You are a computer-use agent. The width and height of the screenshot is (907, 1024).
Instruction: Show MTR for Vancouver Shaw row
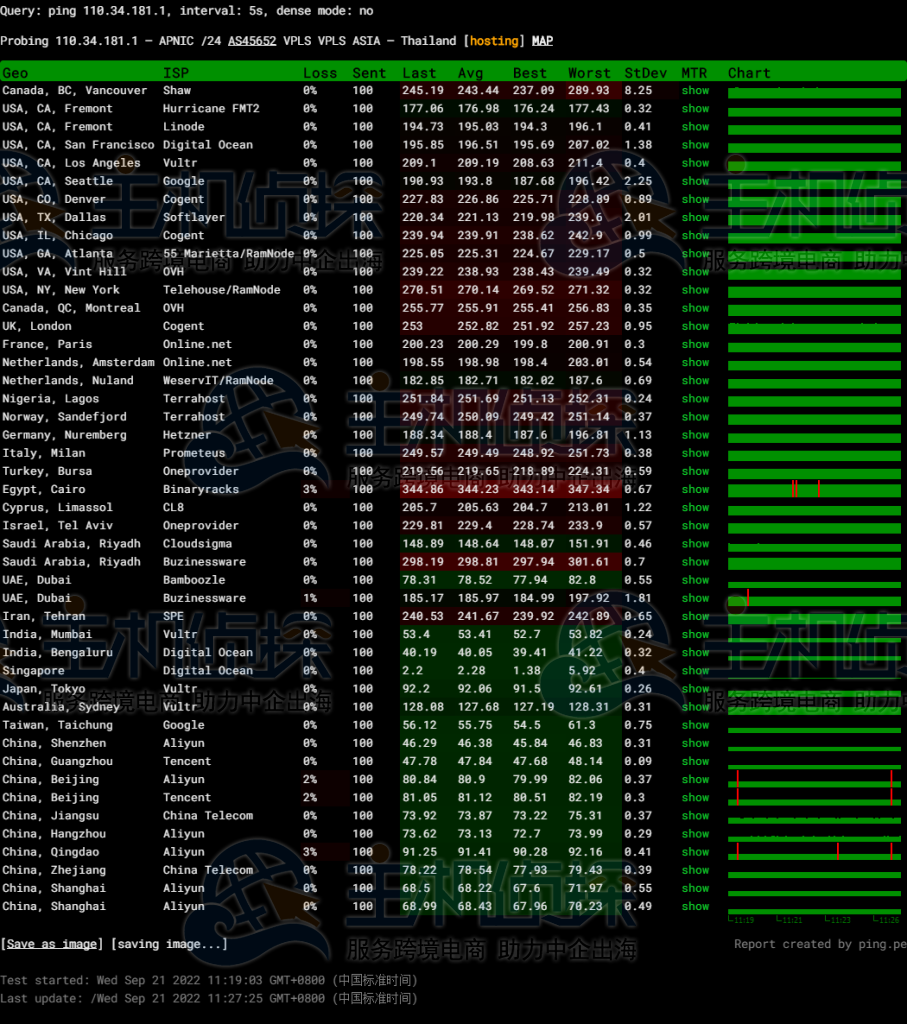click(695, 91)
